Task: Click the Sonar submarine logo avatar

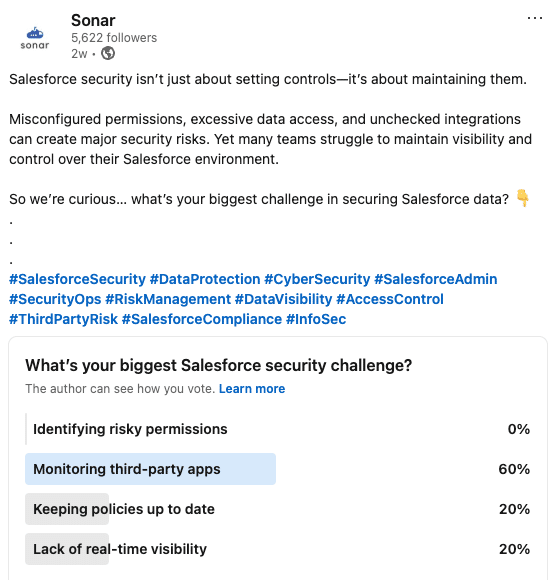Action: click(35, 37)
